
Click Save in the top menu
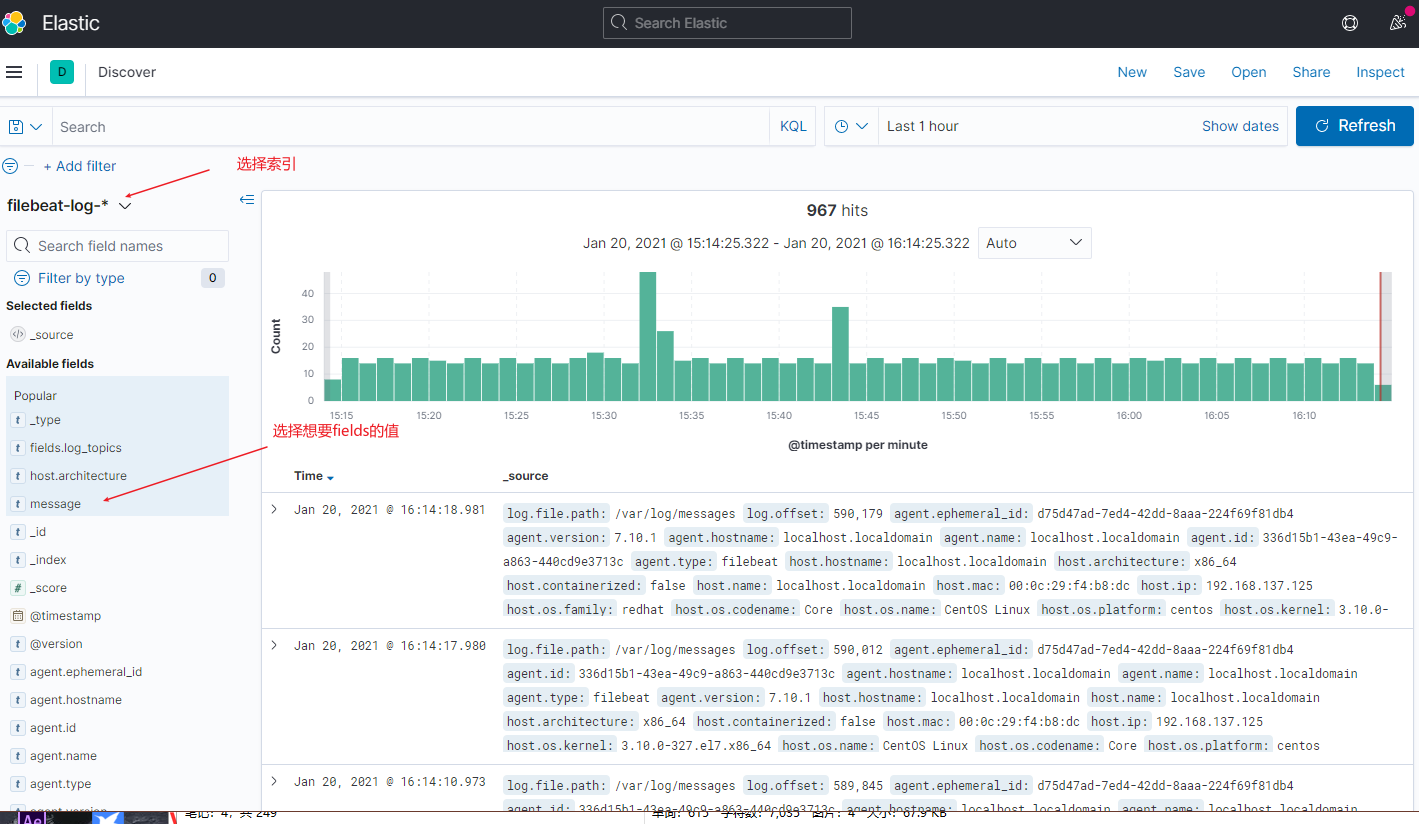point(1189,72)
